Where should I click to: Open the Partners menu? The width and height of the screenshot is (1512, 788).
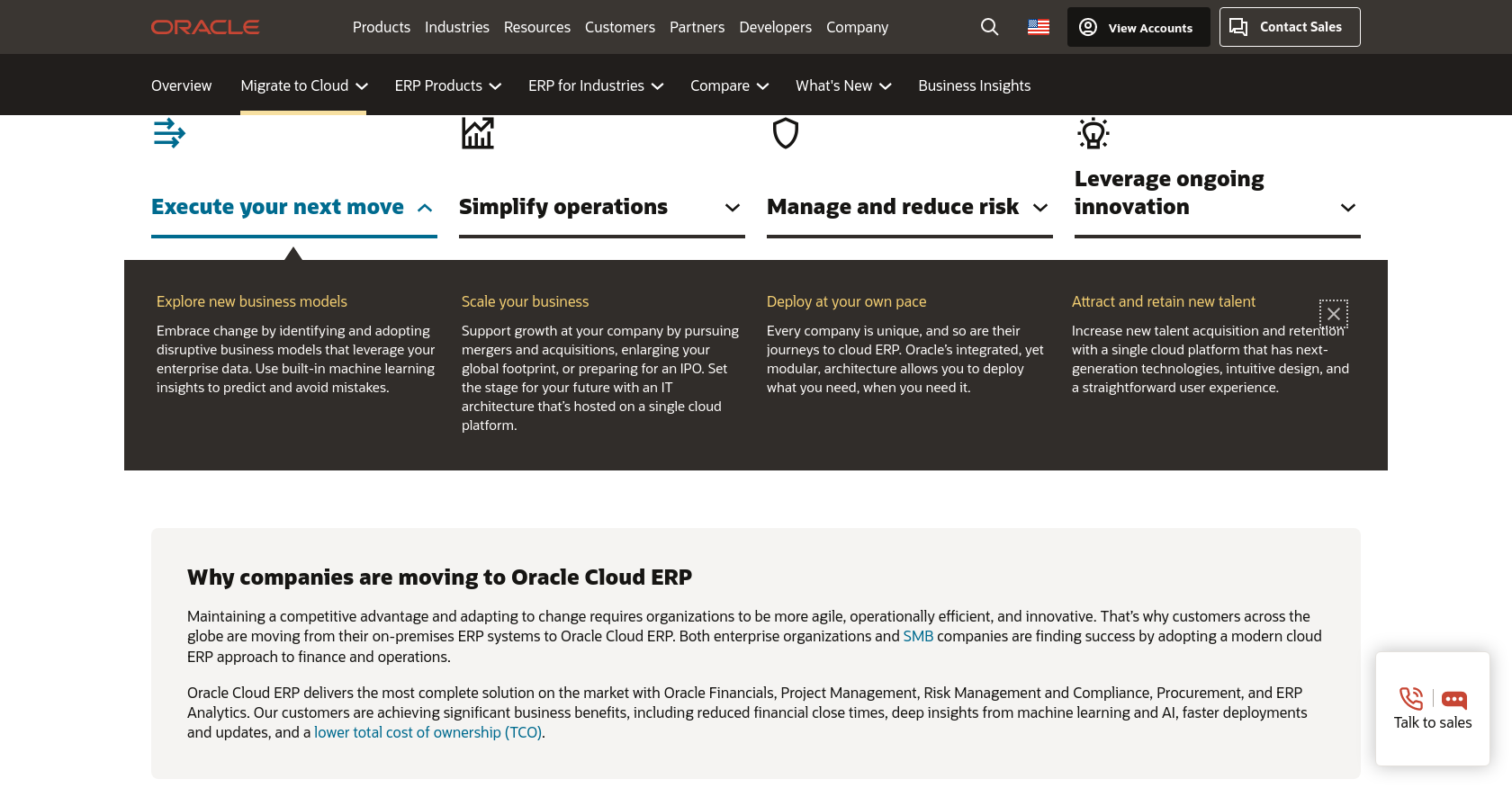697,27
